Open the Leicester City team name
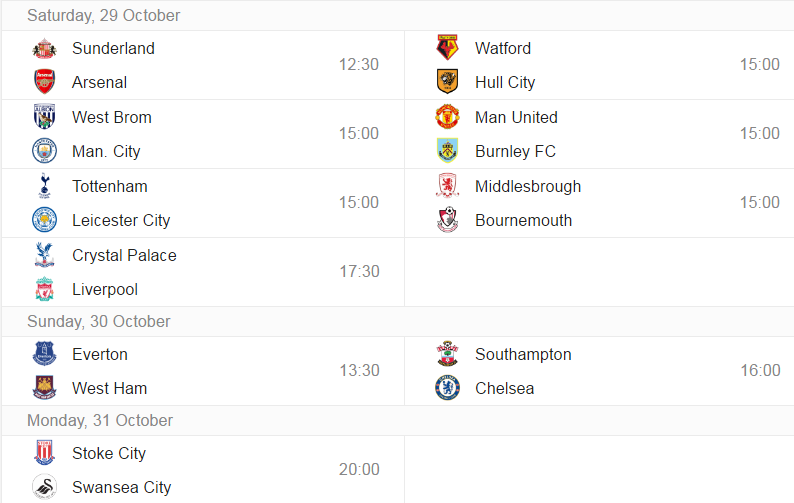 coord(121,221)
